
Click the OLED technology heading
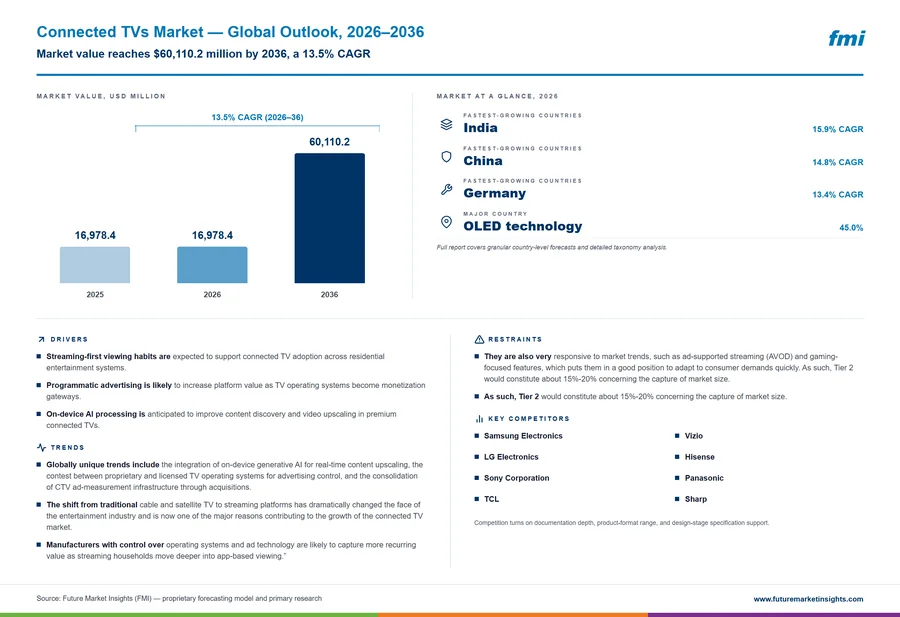523,226
